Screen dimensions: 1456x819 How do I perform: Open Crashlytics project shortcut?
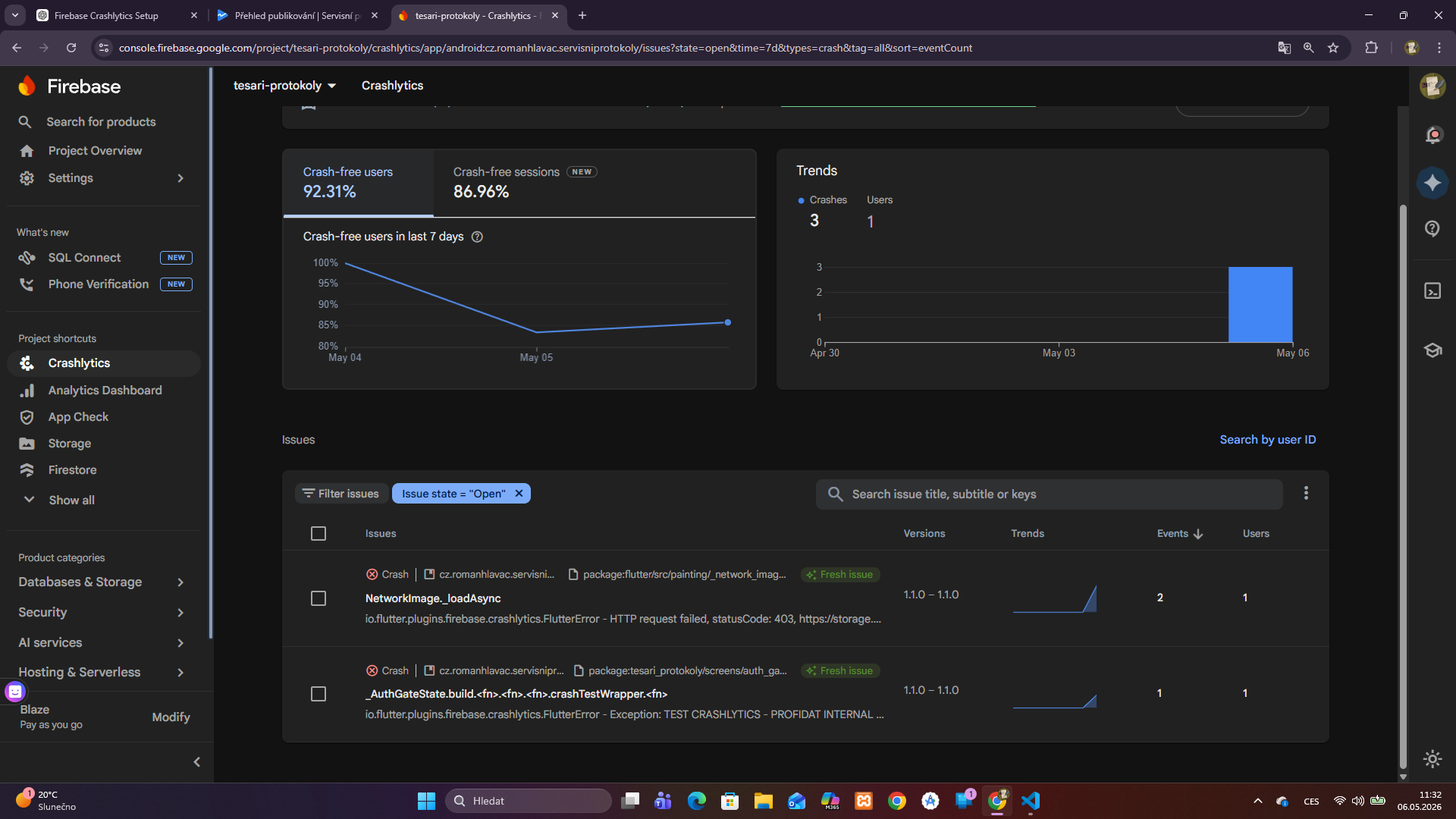tap(104, 363)
